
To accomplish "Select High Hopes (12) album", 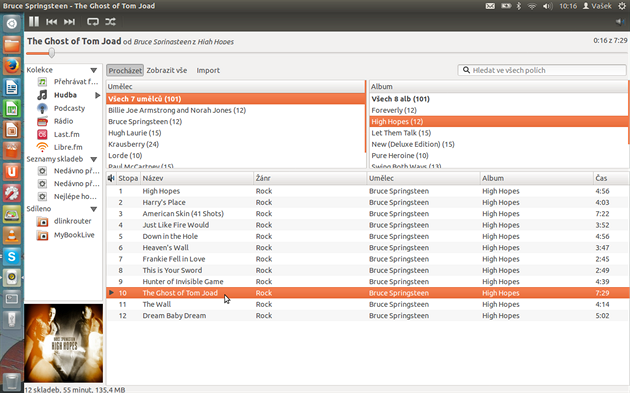I will pyautogui.click(x=499, y=121).
